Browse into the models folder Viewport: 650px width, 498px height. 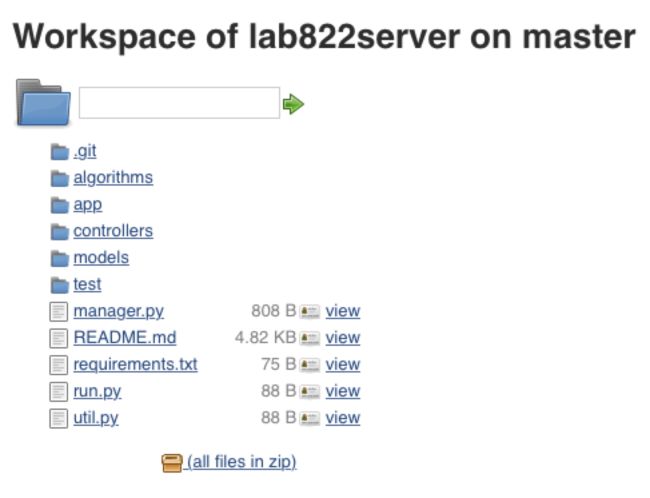[x=101, y=258]
